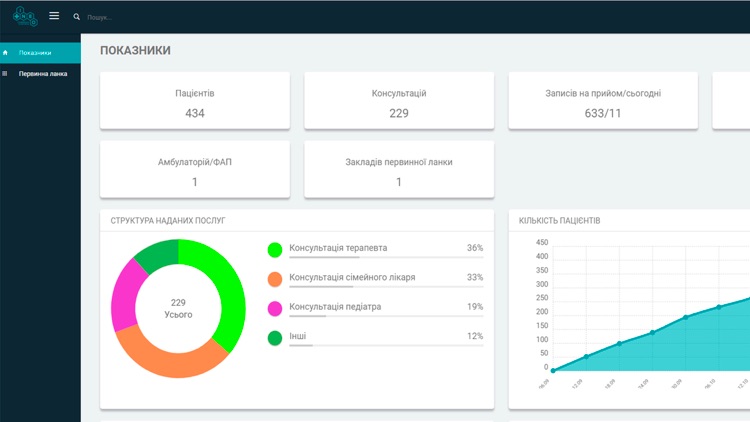This screenshot has height=422, width=750.
Task: Open the Пацієнтів 434 card
Action: (195, 101)
